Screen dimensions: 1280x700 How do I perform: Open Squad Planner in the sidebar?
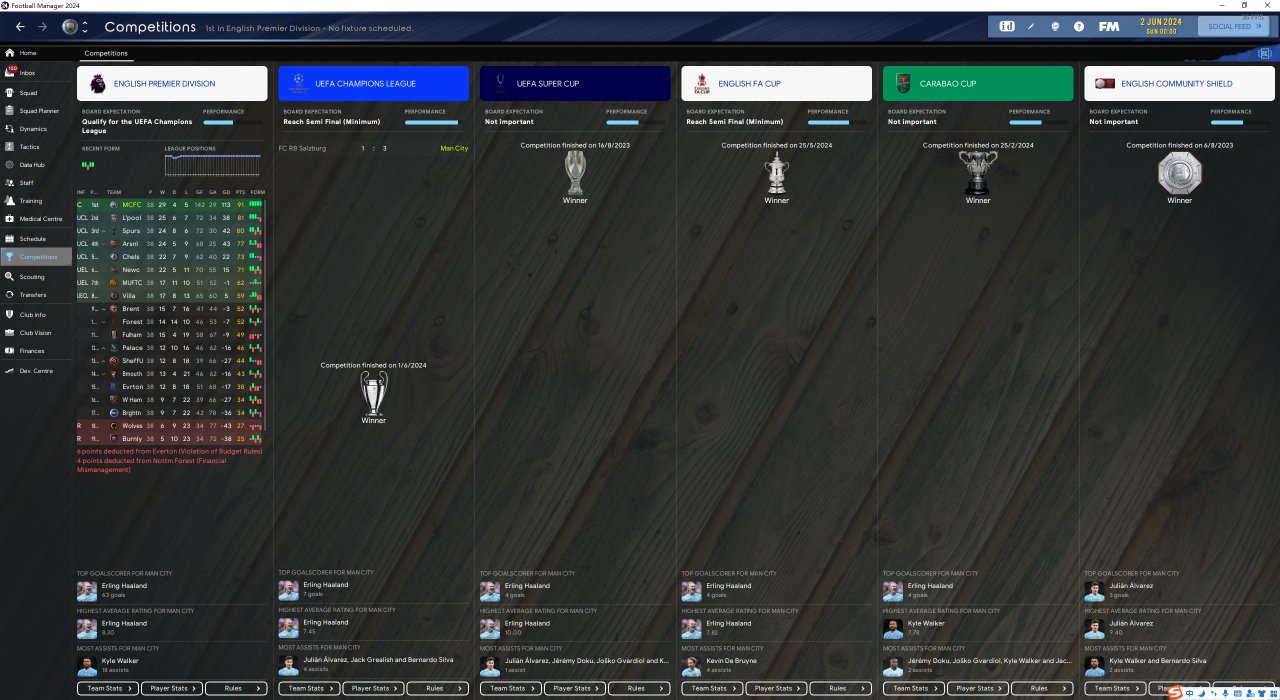coord(37,111)
